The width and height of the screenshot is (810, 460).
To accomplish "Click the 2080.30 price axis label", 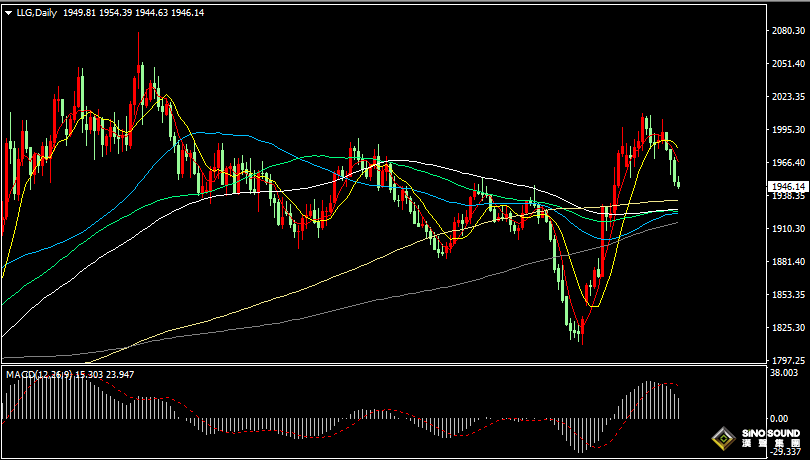I will coord(788,31).
